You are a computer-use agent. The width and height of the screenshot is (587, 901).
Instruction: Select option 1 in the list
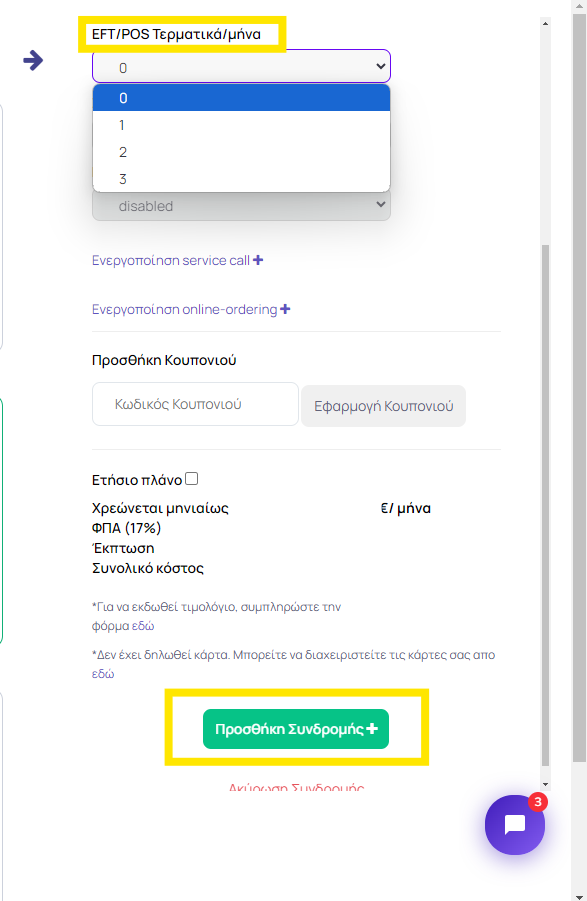(241, 125)
